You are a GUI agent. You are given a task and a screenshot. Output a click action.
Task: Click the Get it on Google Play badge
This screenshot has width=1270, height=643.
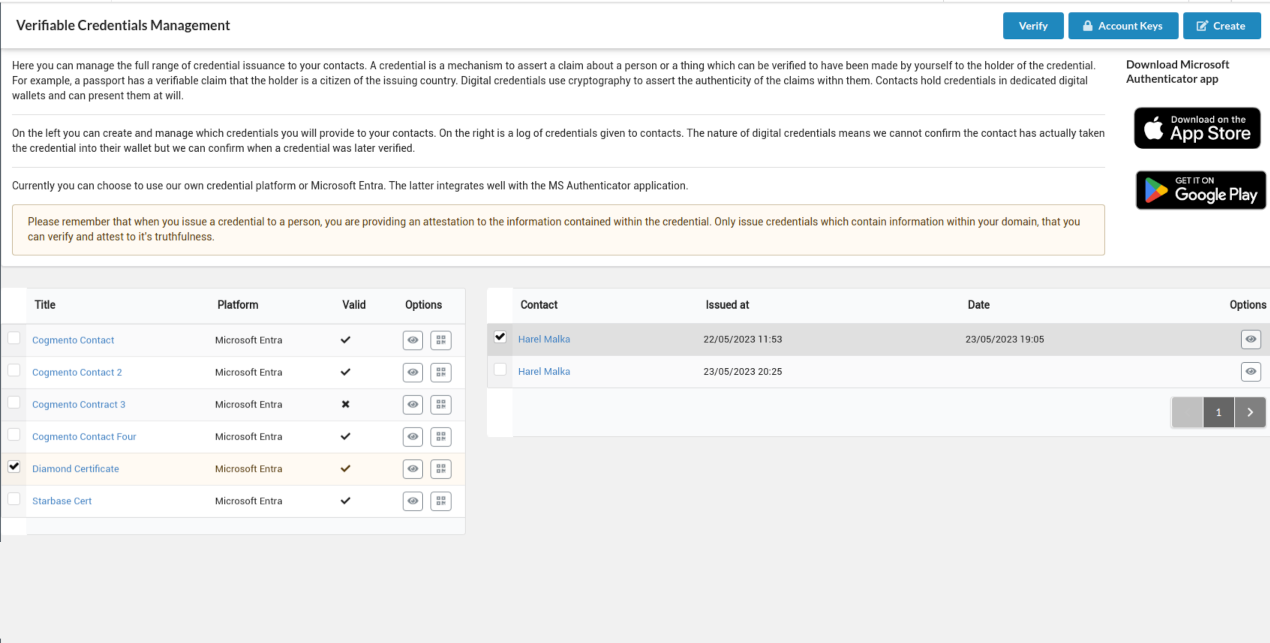(x=1200, y=190)
